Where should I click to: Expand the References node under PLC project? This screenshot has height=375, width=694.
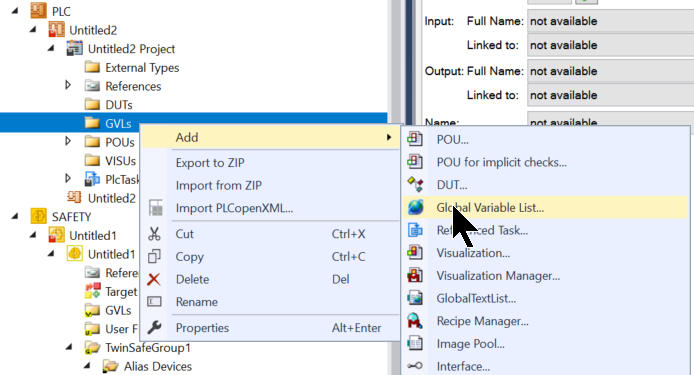point(68,85)
